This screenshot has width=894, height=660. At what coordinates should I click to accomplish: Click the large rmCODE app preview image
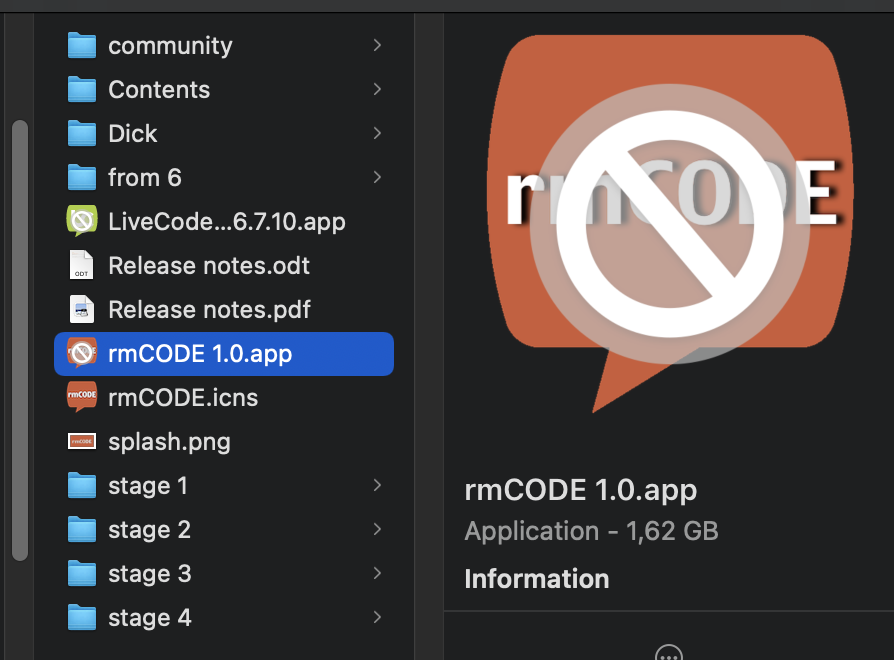(670, 223)
